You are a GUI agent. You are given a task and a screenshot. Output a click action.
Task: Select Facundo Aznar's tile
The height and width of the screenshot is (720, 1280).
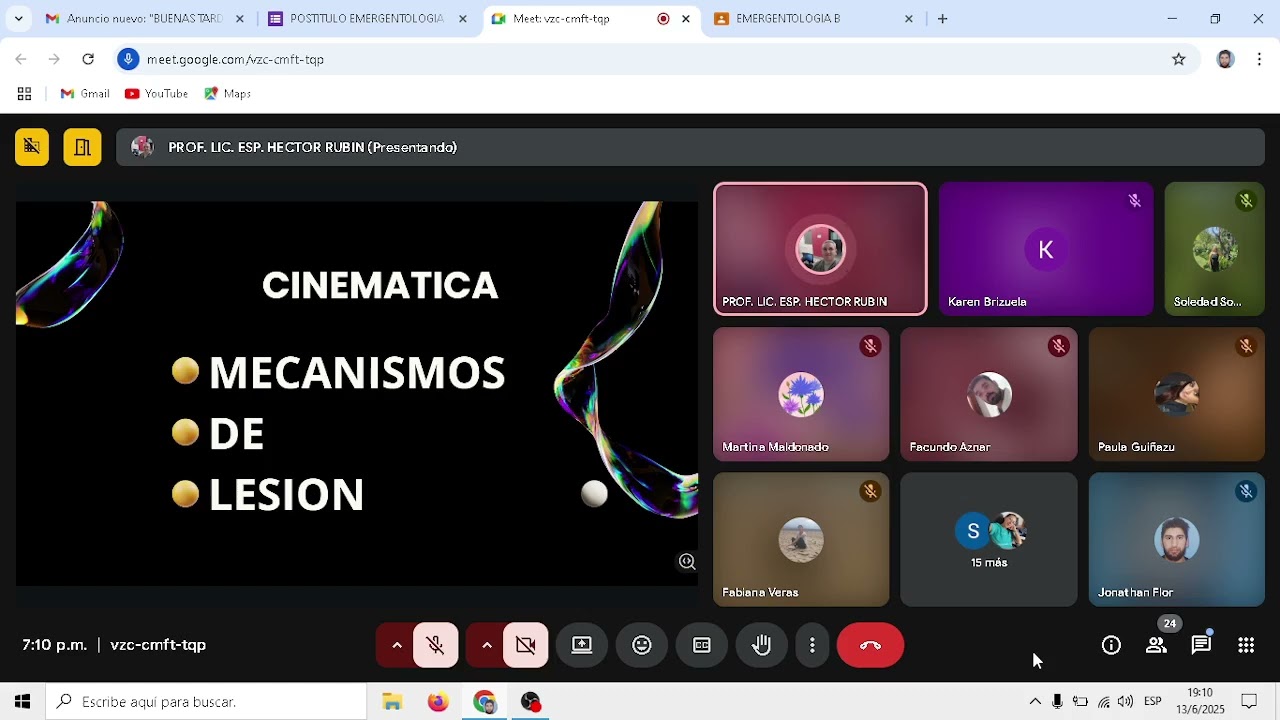click(x=989, y=394)
